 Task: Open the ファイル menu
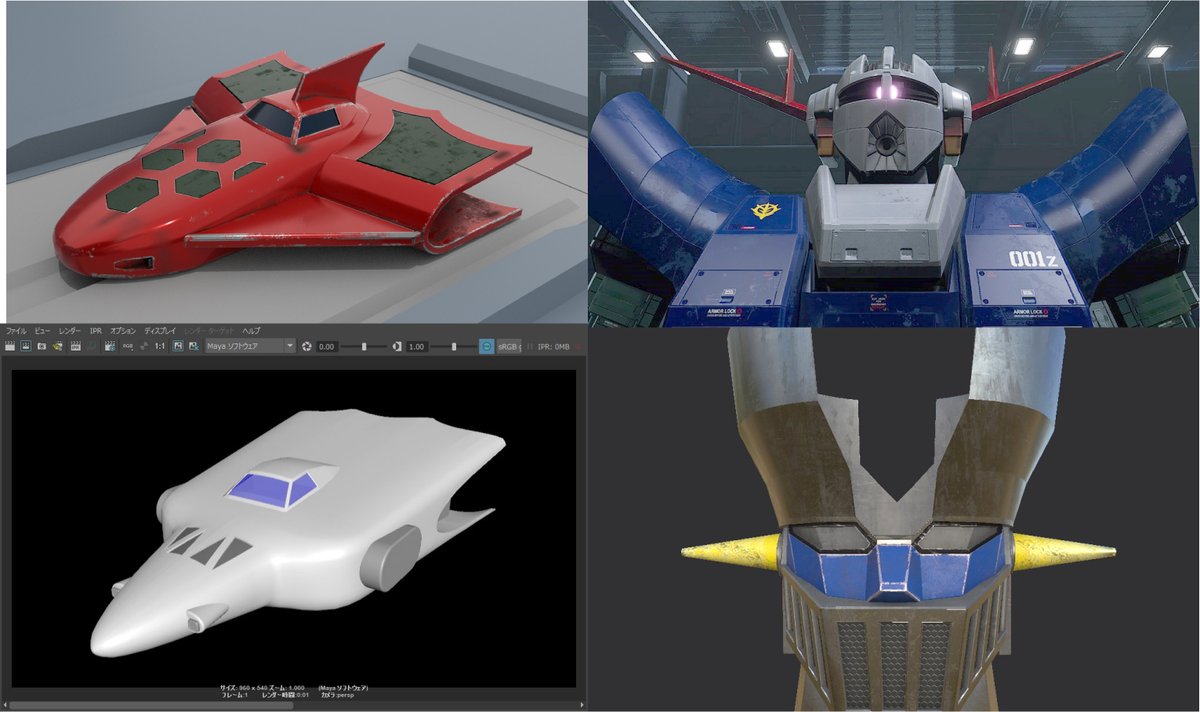(16, 330)
